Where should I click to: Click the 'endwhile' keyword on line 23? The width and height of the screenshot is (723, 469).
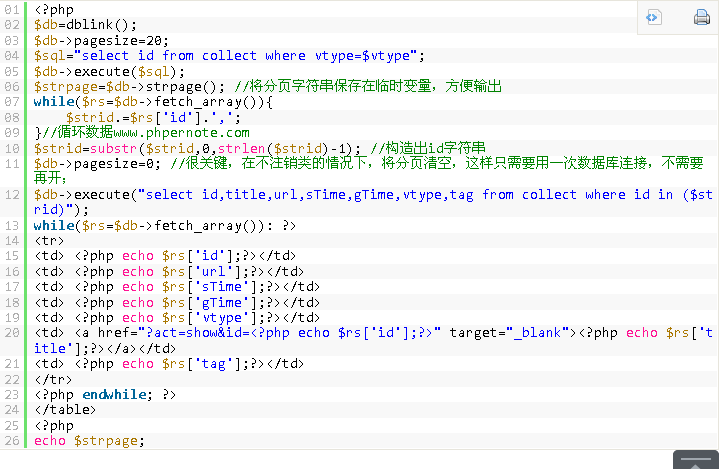pos(114,395)
